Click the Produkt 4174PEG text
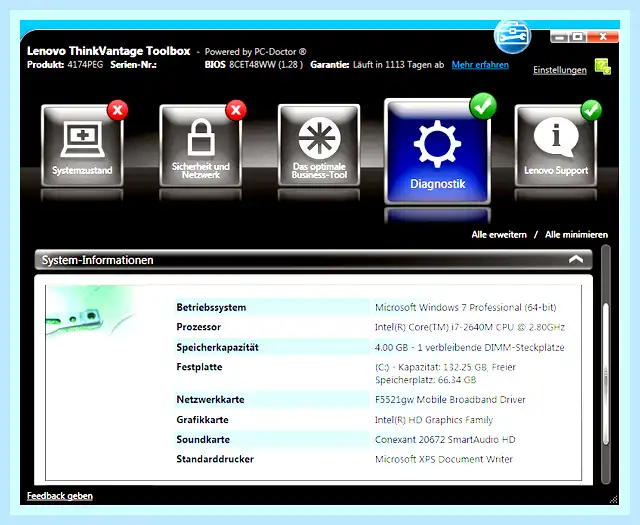This screenshot has height=525, width=640. pyautogui.click(x=65, y=65)
